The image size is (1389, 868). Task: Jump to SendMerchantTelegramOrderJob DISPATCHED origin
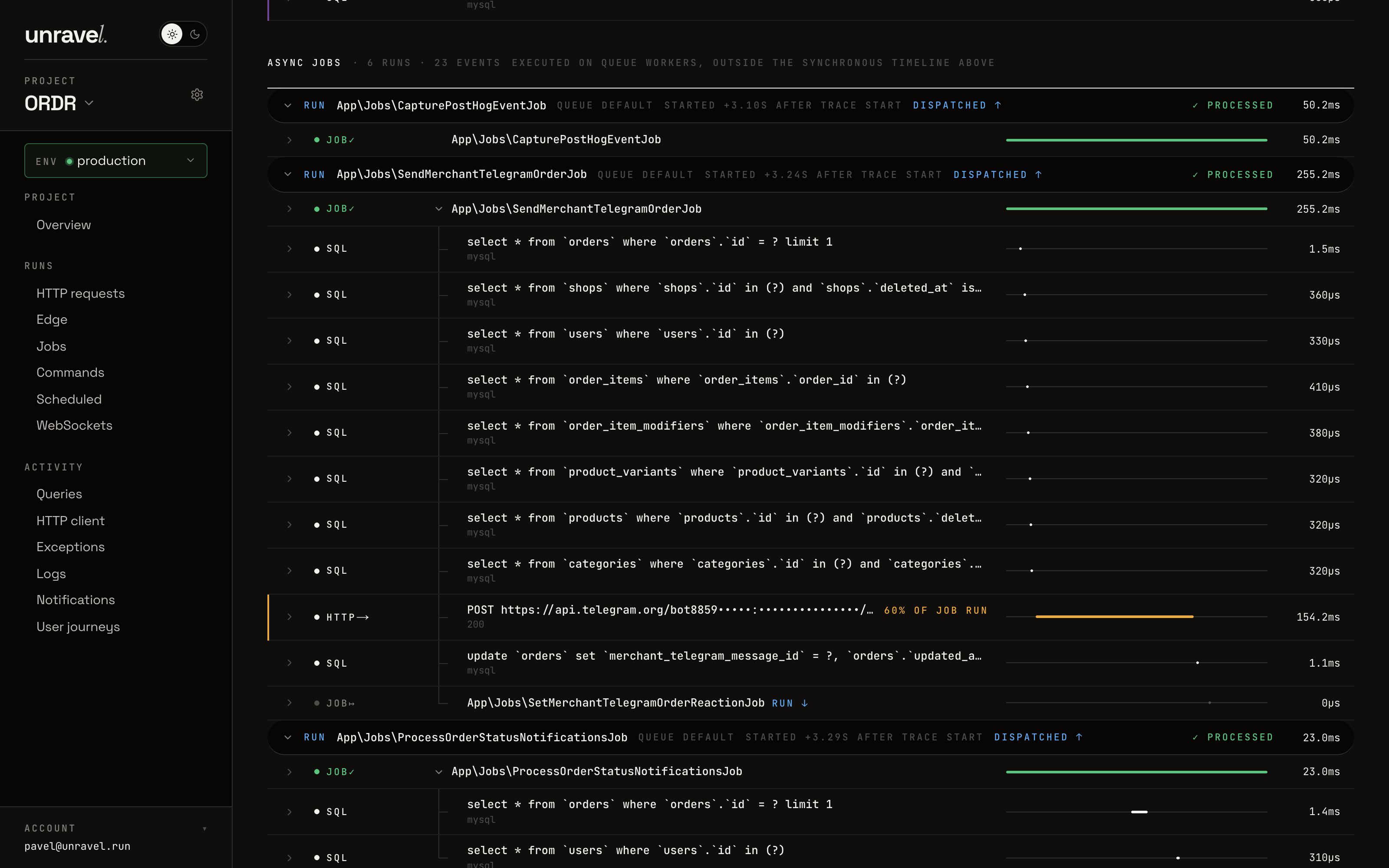coord(997,174)
